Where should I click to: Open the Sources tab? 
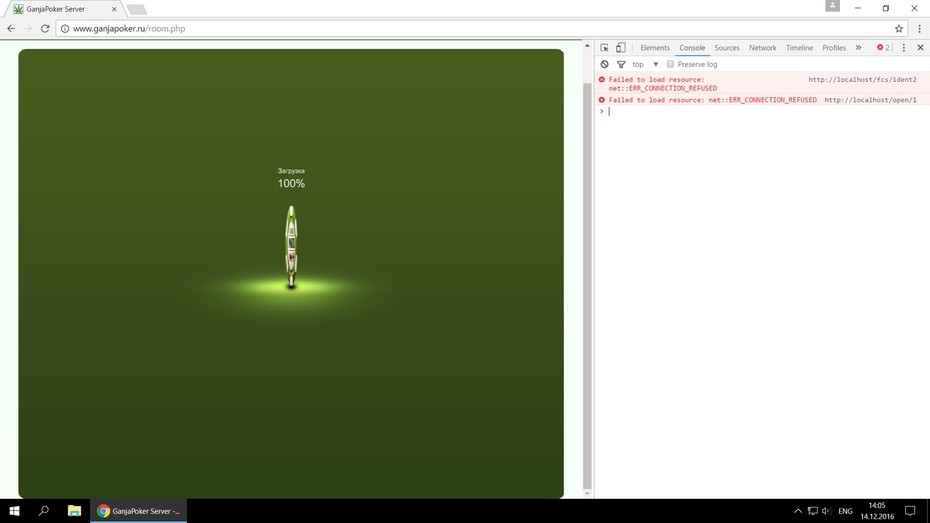727,48
